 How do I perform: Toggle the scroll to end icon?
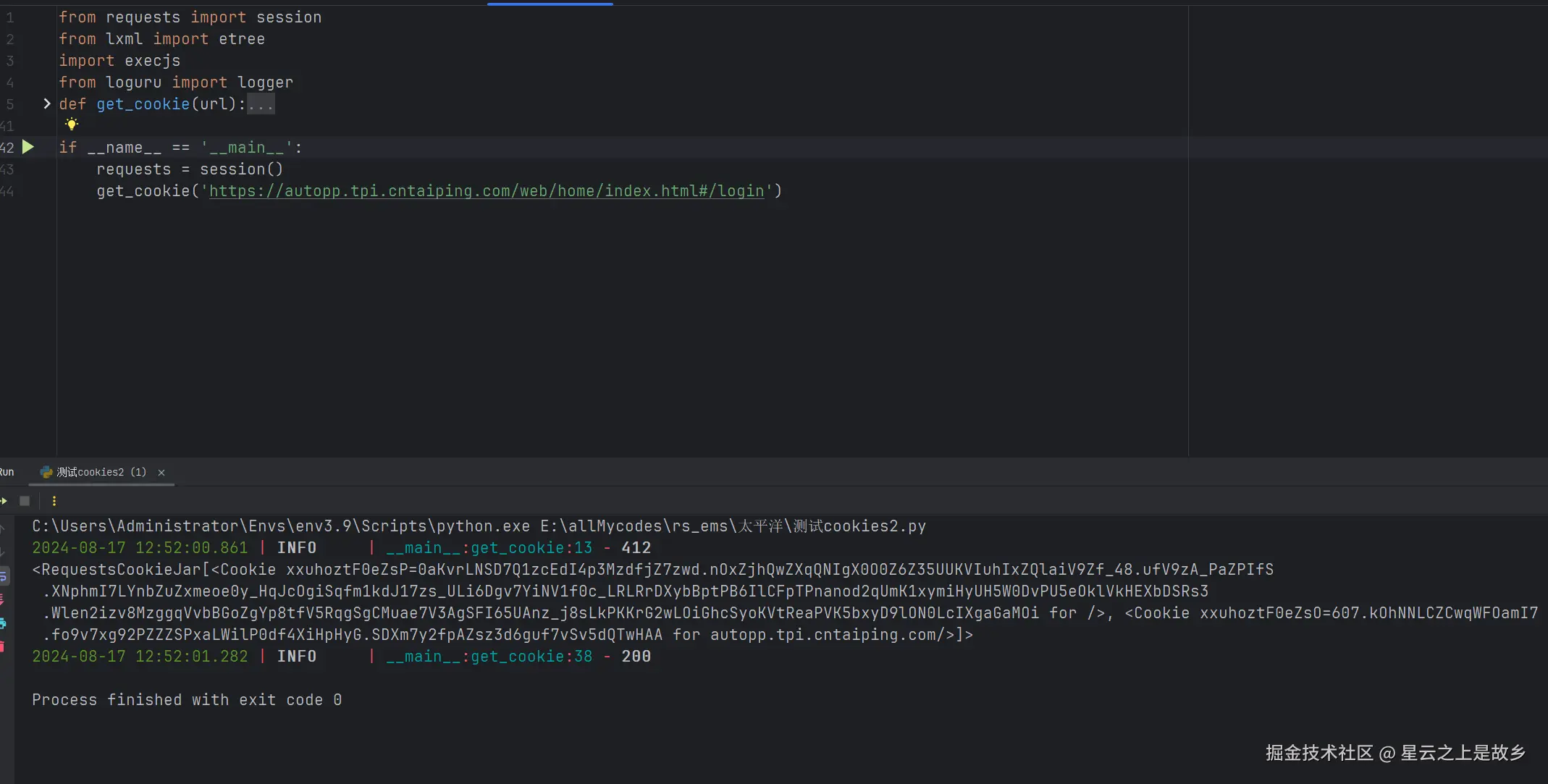pos(3,599)
